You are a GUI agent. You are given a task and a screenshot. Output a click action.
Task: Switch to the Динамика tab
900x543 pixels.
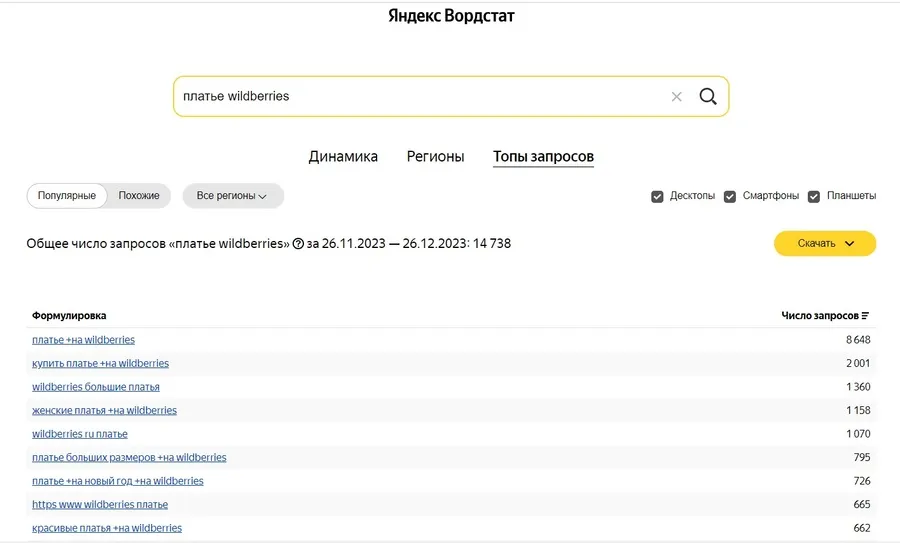(x=343, y=157)
